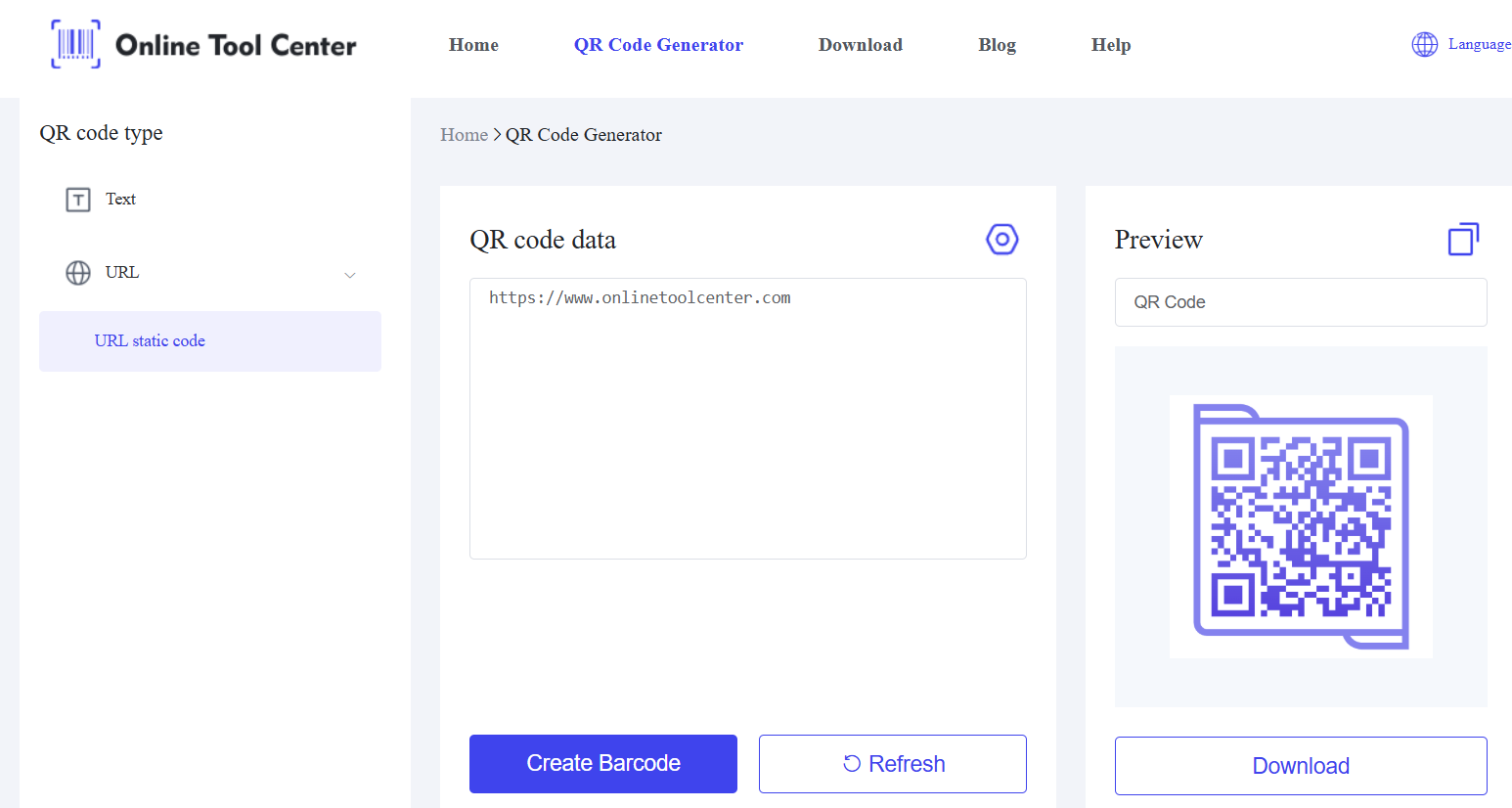Click the generated QR code preview image
The width and height of the screenshot is (1512, 808).
(1301, 526)
